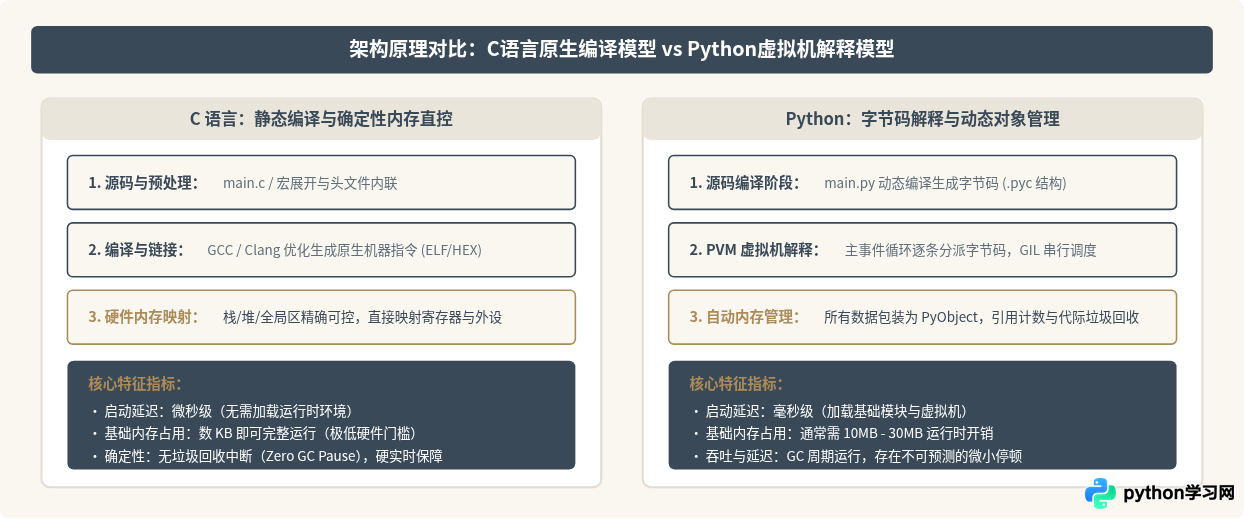
Task: Click the label 2. 编译与链接：
Action: 136,250
